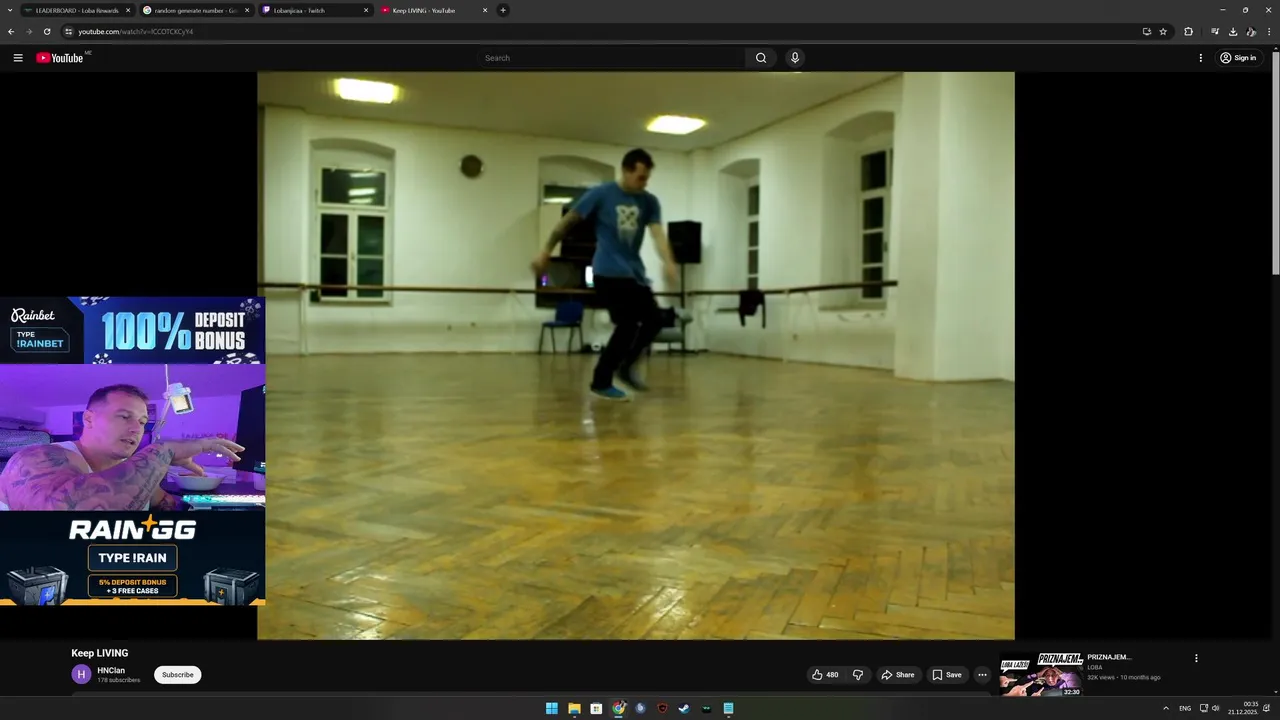The height and width of the screenshot is (720, 1280).
Task: Click the browser forward arrow
Action: [x=29, y=31]
